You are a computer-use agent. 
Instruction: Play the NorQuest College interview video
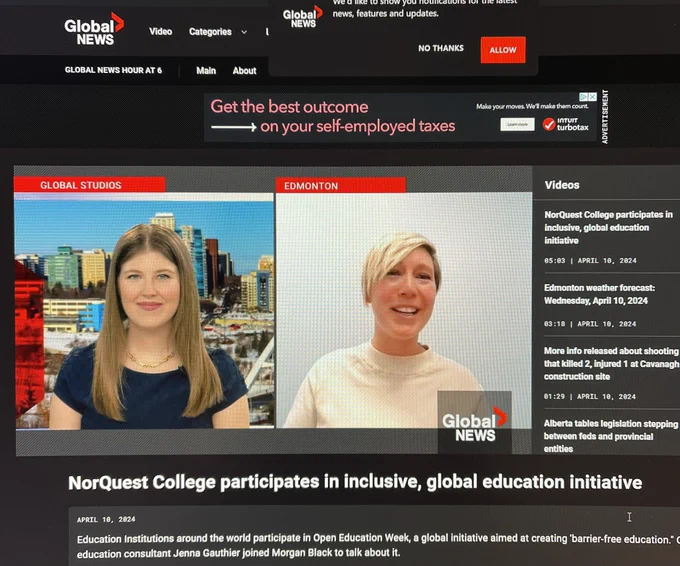coord(273,310)
